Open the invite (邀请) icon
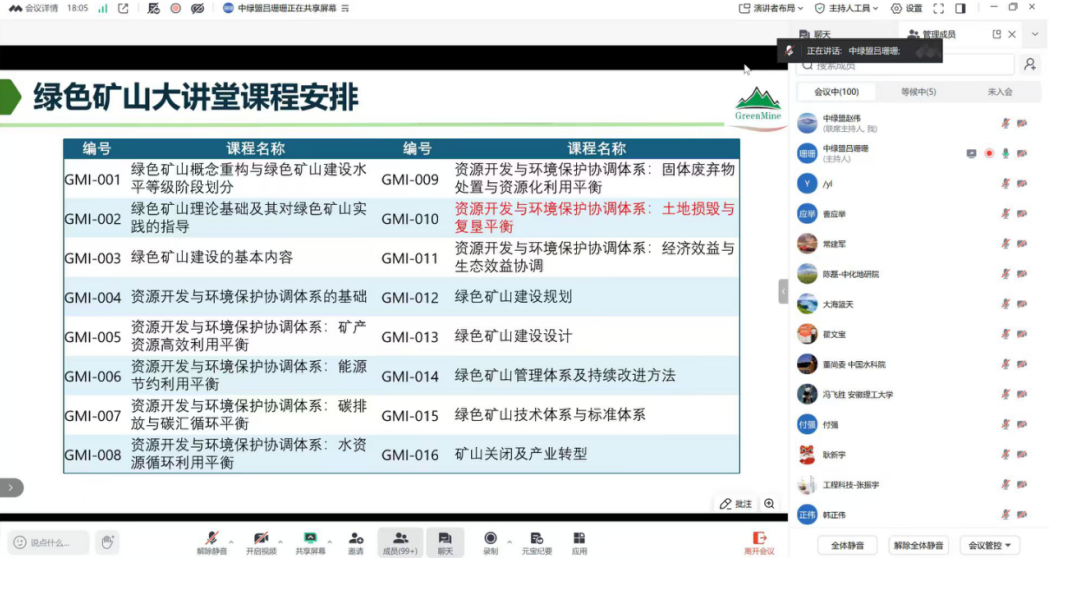 (356, 539)
